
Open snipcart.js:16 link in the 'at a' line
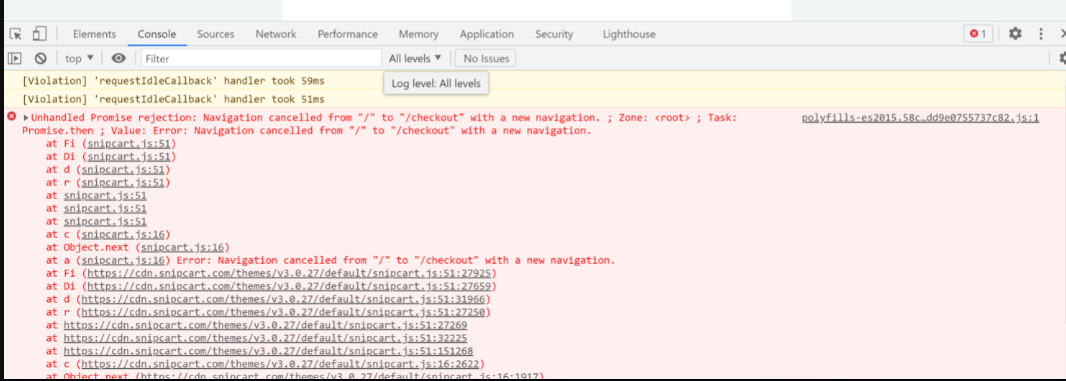pos(122,260)
